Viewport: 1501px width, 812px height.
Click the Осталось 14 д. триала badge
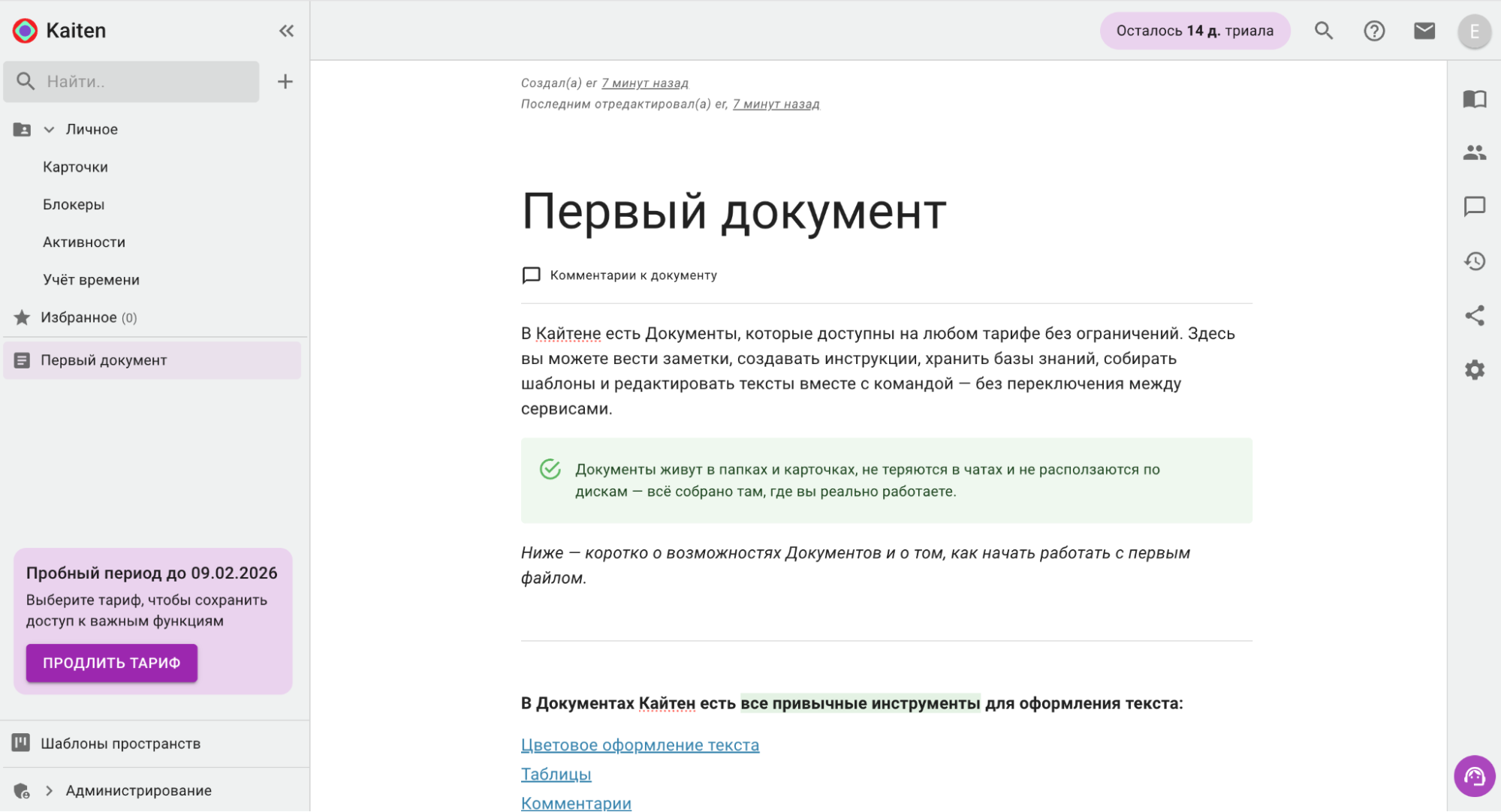coord(1195,31)
